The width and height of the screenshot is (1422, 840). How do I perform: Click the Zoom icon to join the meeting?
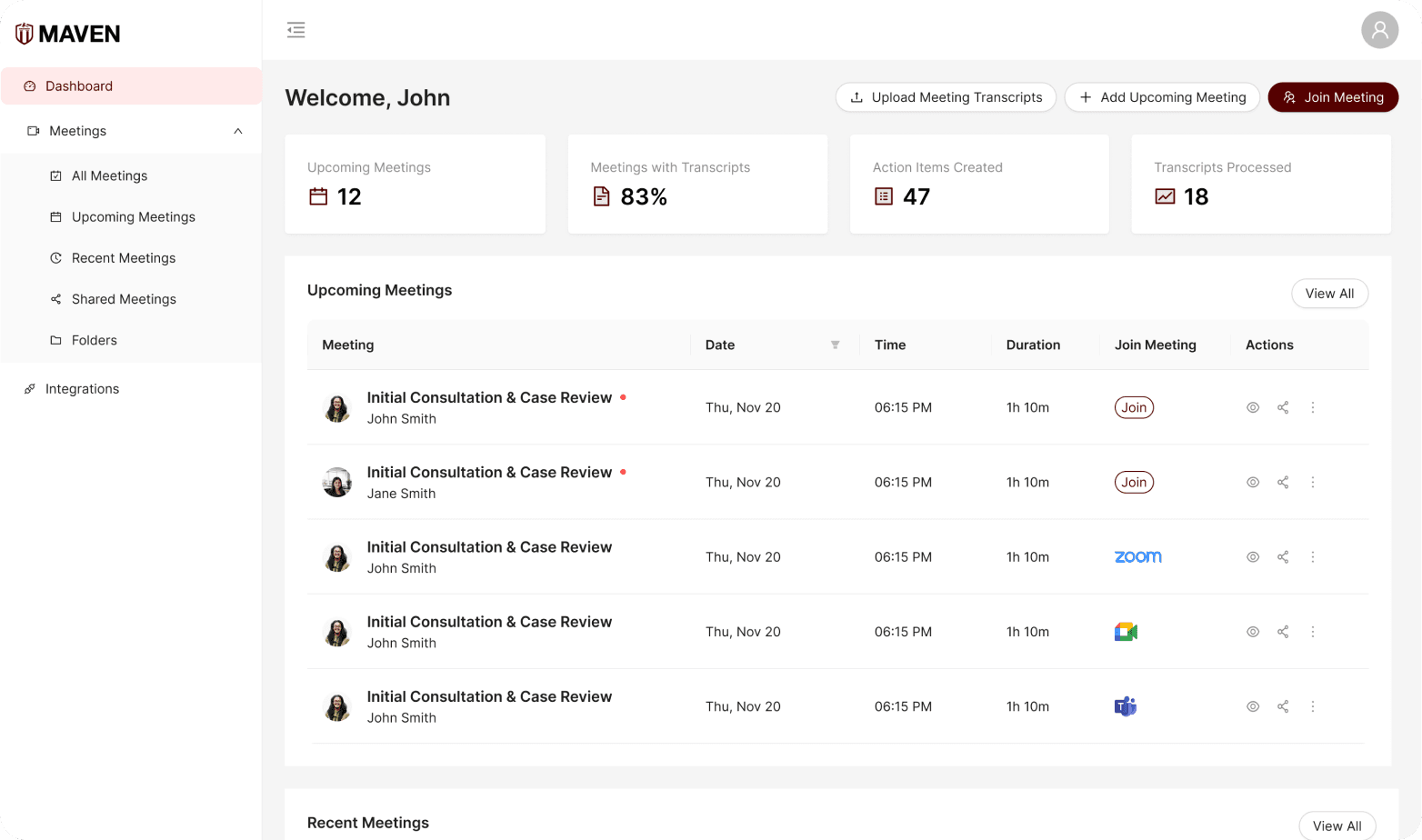(x=1137, y=556)
